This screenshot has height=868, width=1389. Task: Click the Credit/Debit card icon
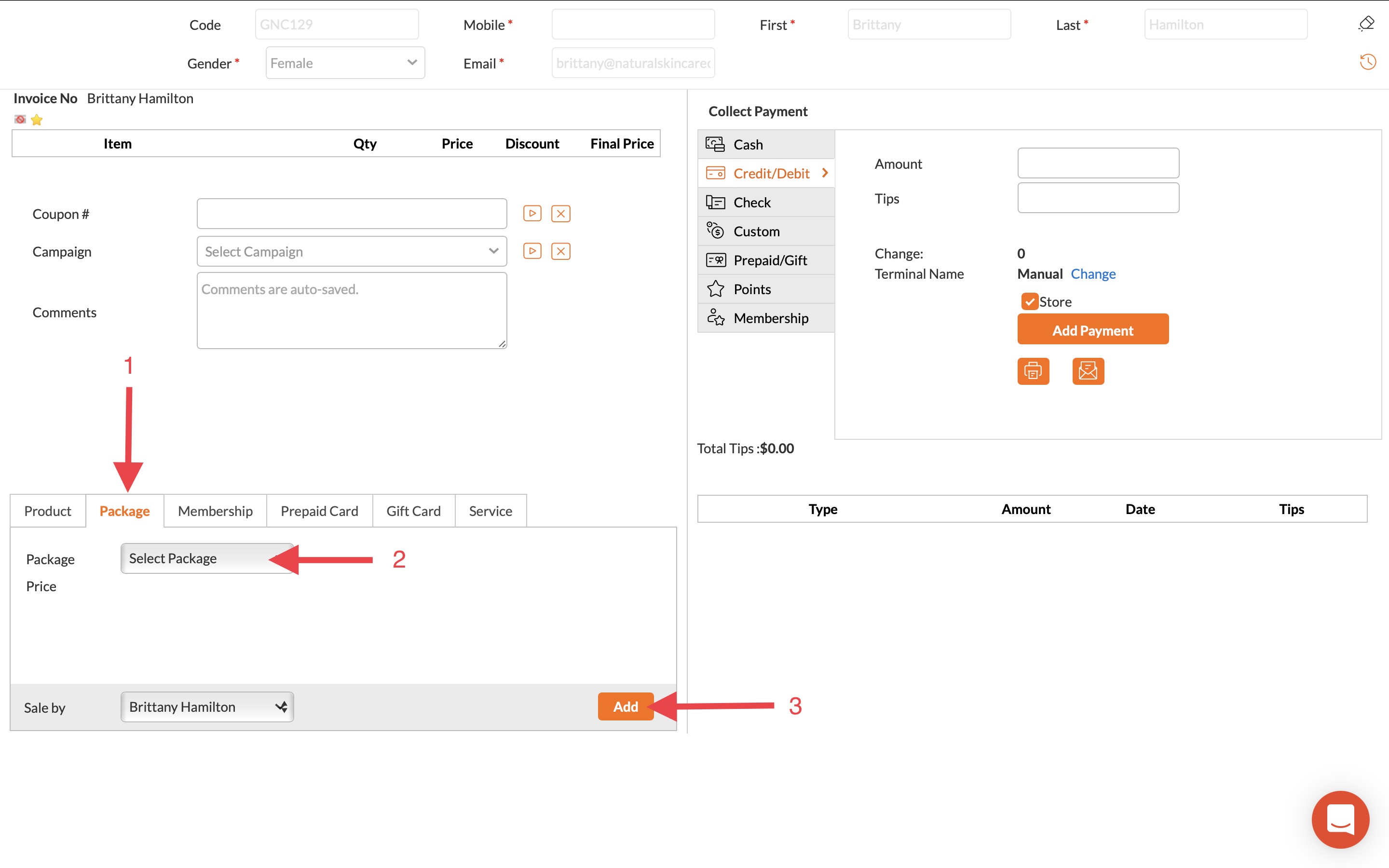click(x=715, y=173)
